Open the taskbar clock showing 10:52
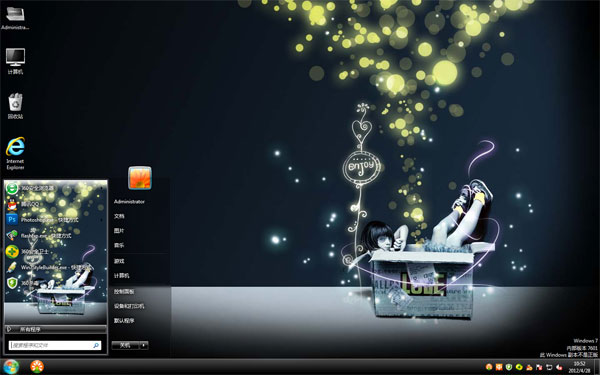Screen dimensions: 600x375 579,367
